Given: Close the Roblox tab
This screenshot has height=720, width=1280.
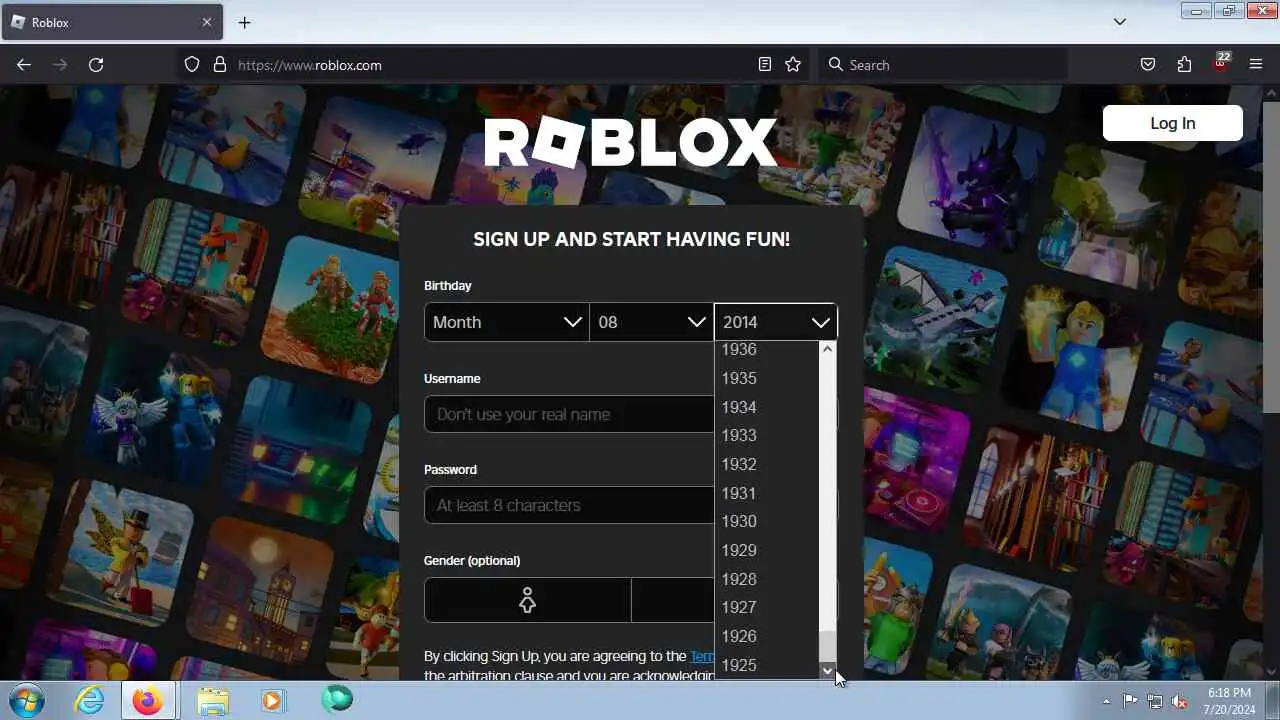Looking at the screenshot, I should pos(207,22).
